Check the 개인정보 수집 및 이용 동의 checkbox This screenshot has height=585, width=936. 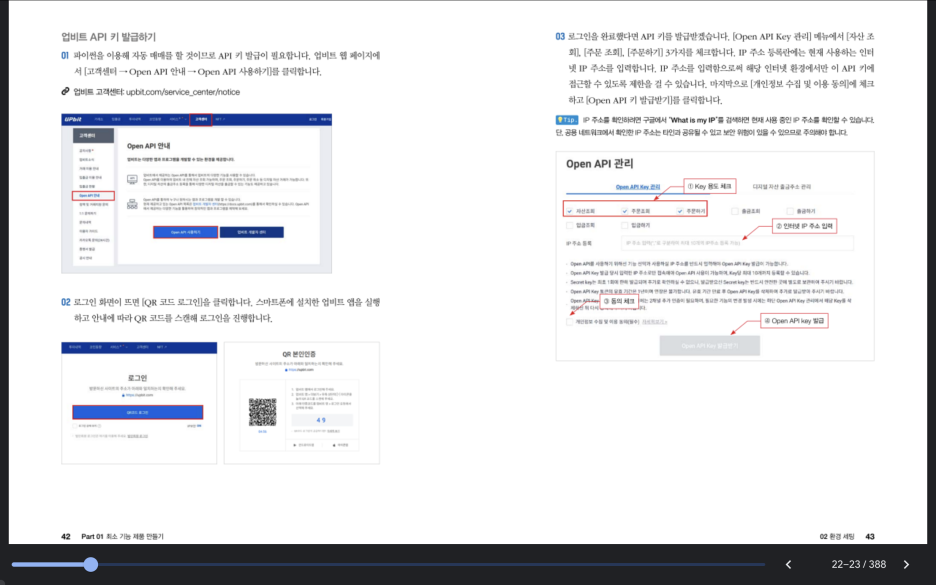(x=569, y=322)
